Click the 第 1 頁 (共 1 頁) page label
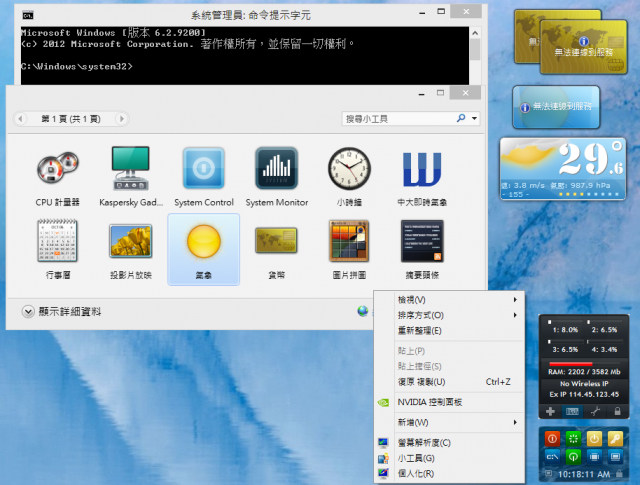Screen dimensions: 640x485 (x=71, y=119)
